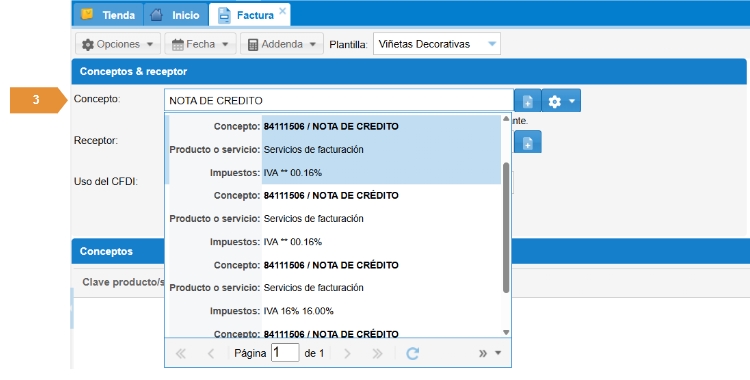Click the Tienda tab icon
Image resolution: width=750 pixels, height=380 pixels.
(x=87, y=14)
